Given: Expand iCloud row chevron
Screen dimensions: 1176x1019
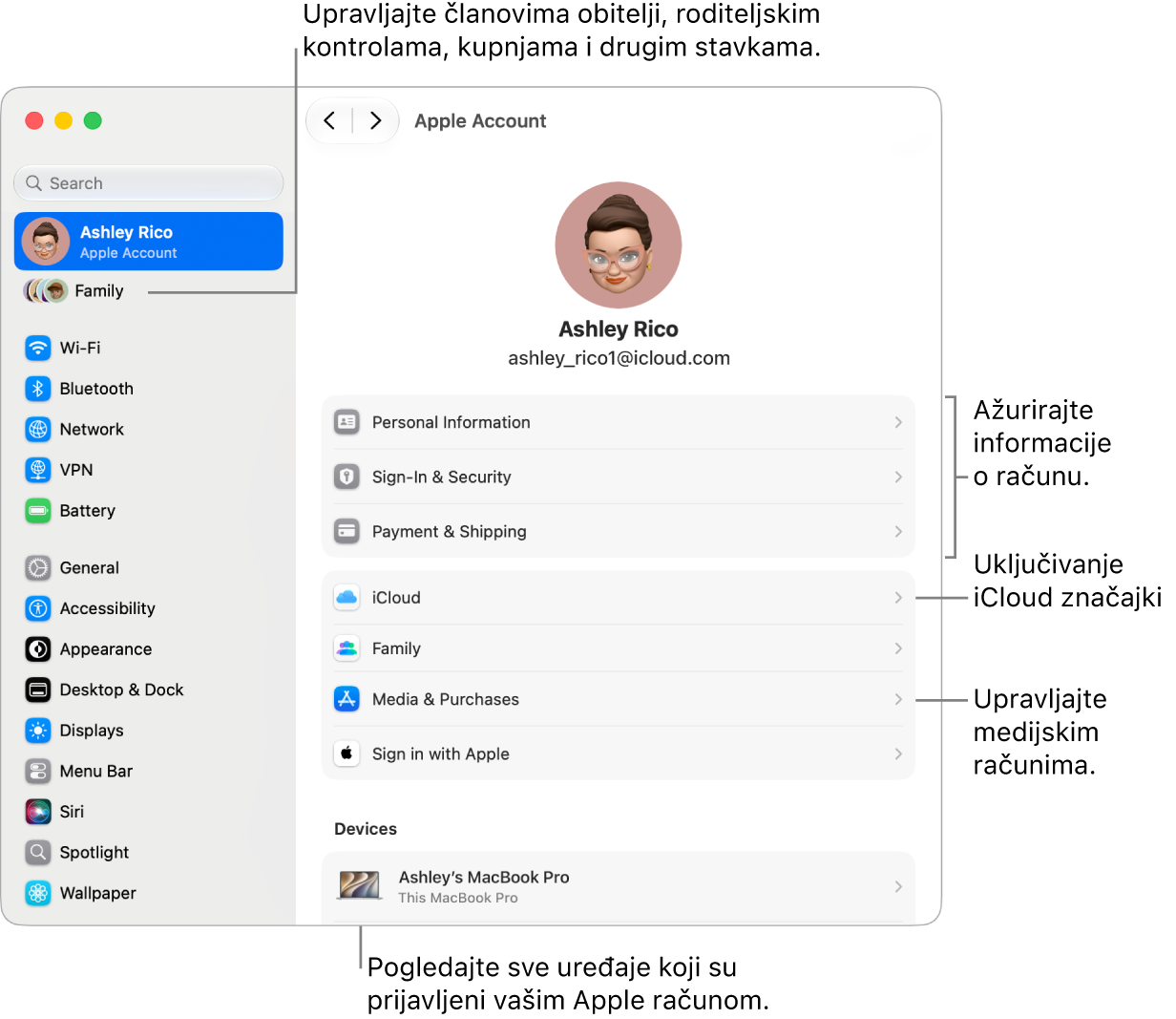Looking at the screenshot, I should pos(898,598).
